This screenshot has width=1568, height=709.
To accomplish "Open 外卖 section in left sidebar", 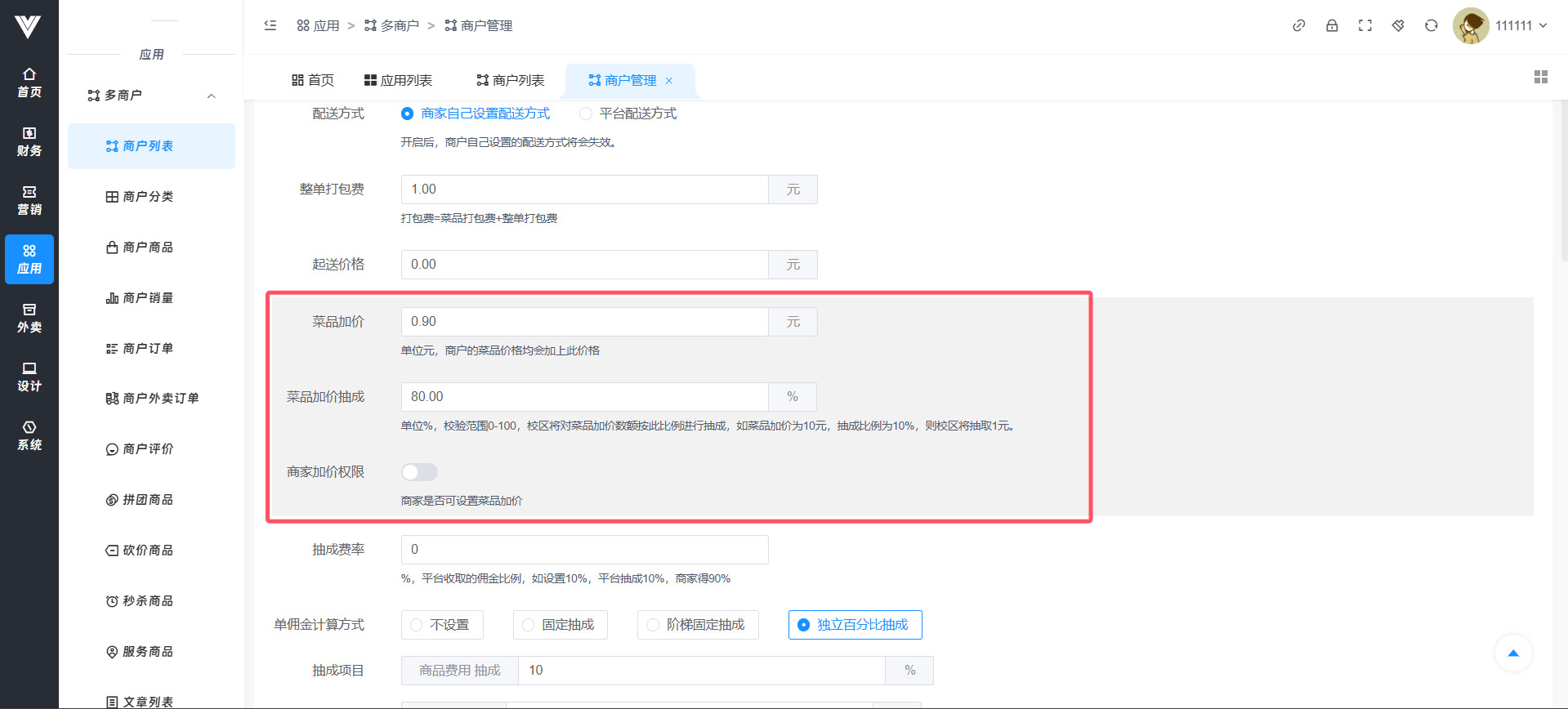I will point(29,318).
